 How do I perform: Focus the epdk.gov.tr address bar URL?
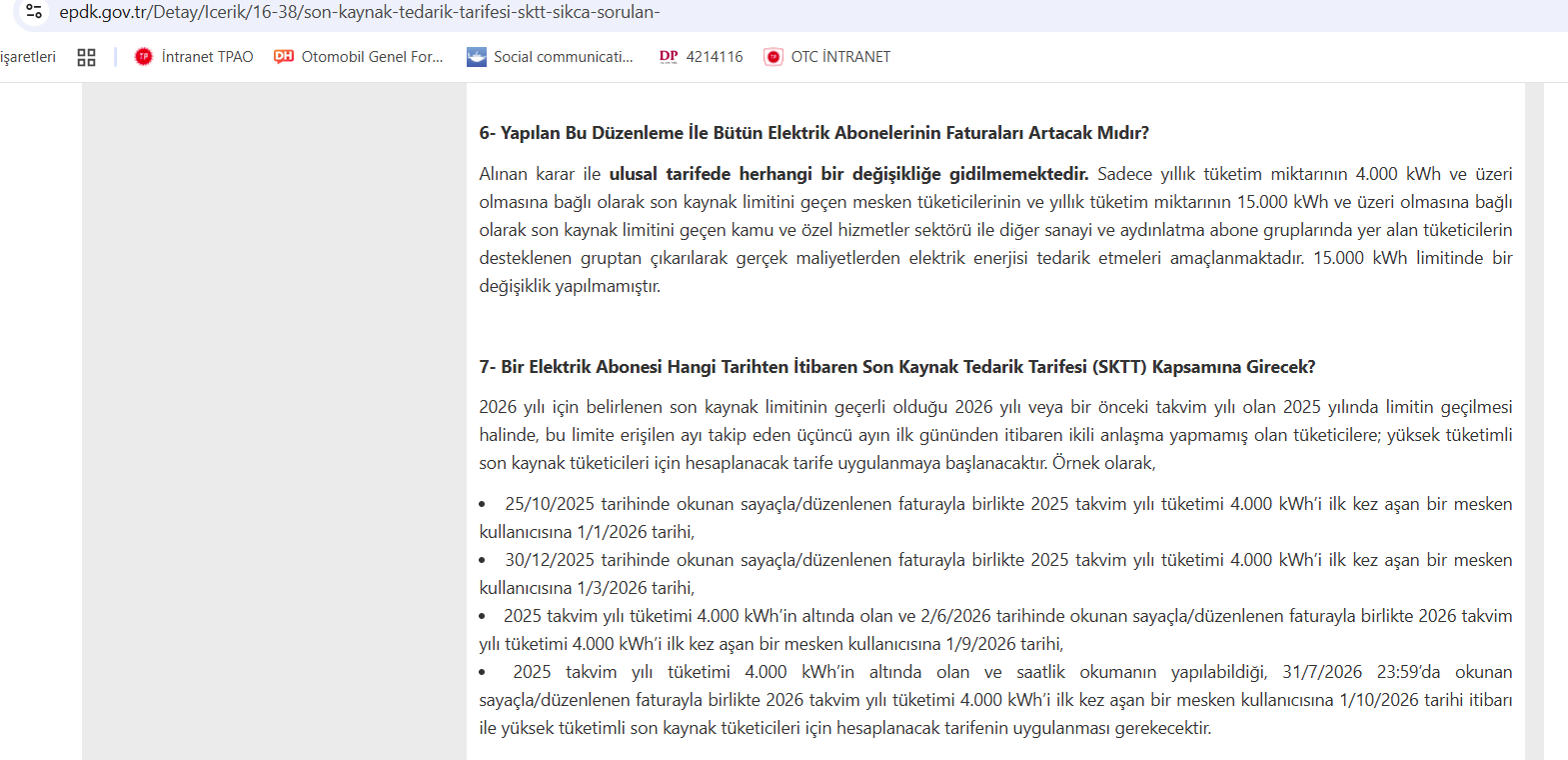(360, 12)
